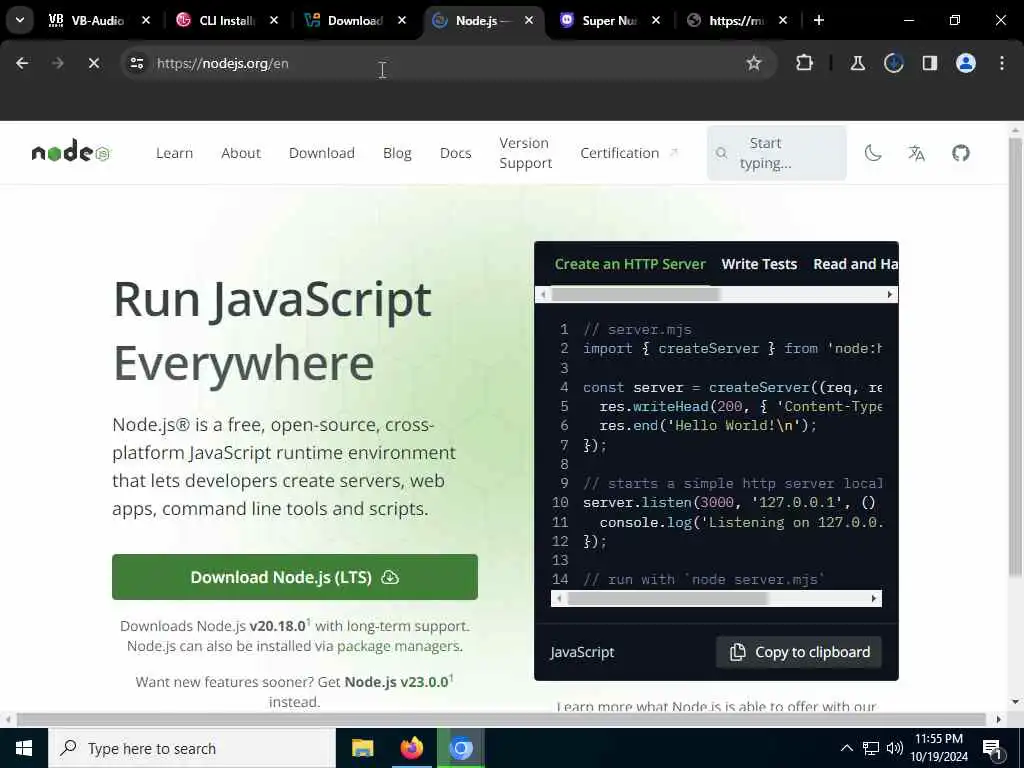Screen dimensions: 1024x768
Task: Open the About nav item
Action: (x=241, y=153)
